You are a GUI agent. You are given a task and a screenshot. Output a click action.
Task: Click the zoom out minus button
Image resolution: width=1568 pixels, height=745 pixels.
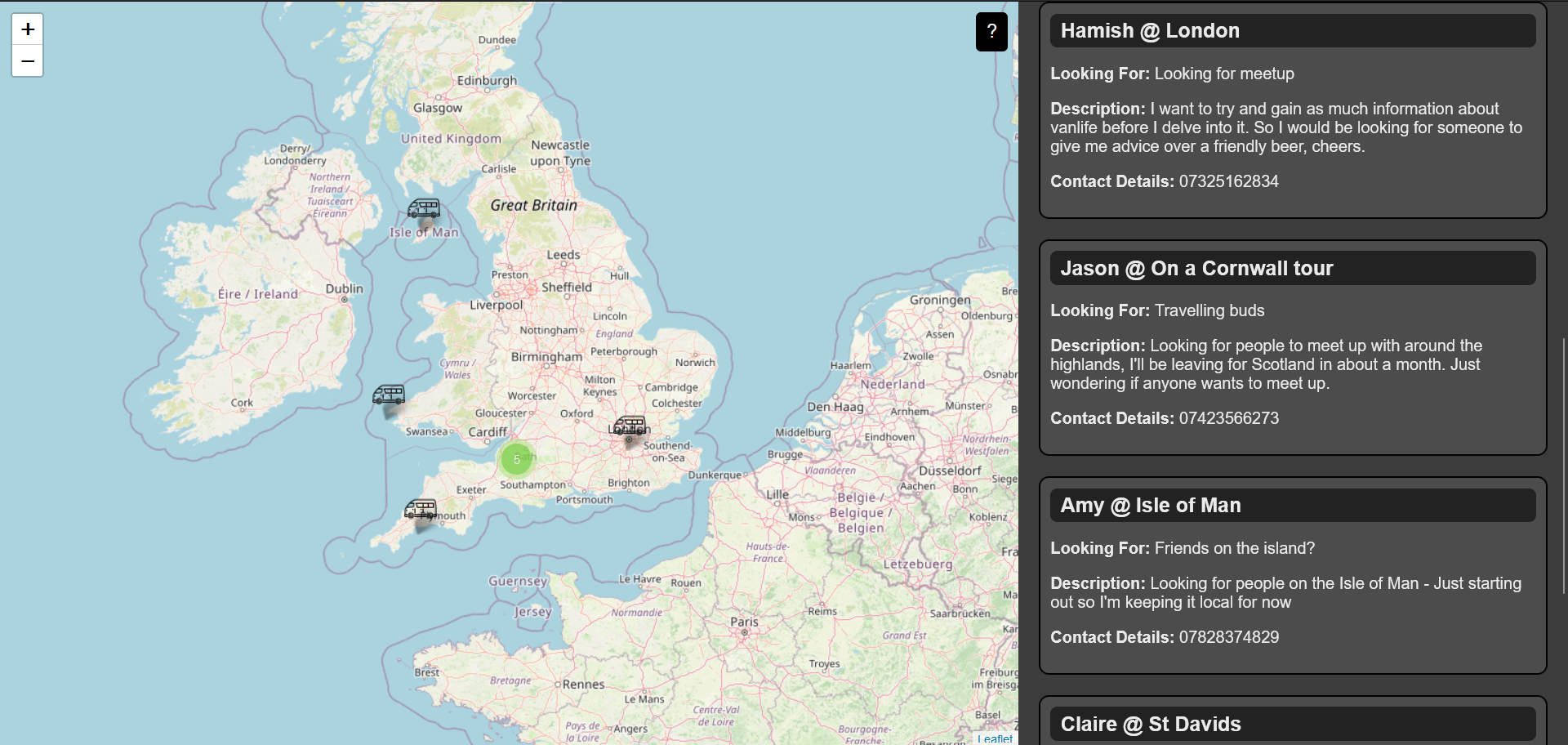pos(28,61)
